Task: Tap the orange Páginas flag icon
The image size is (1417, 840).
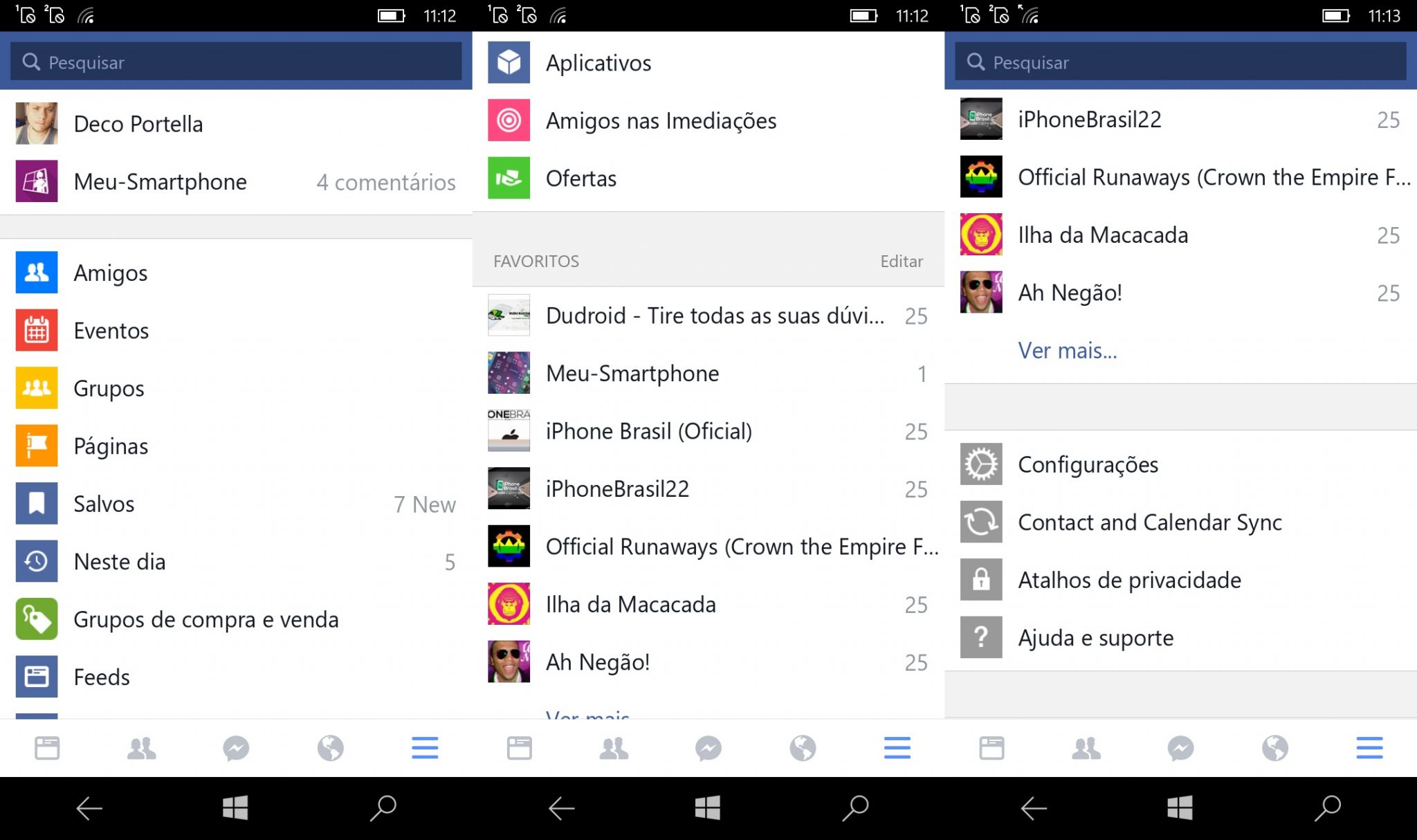Action: (36, 446)
